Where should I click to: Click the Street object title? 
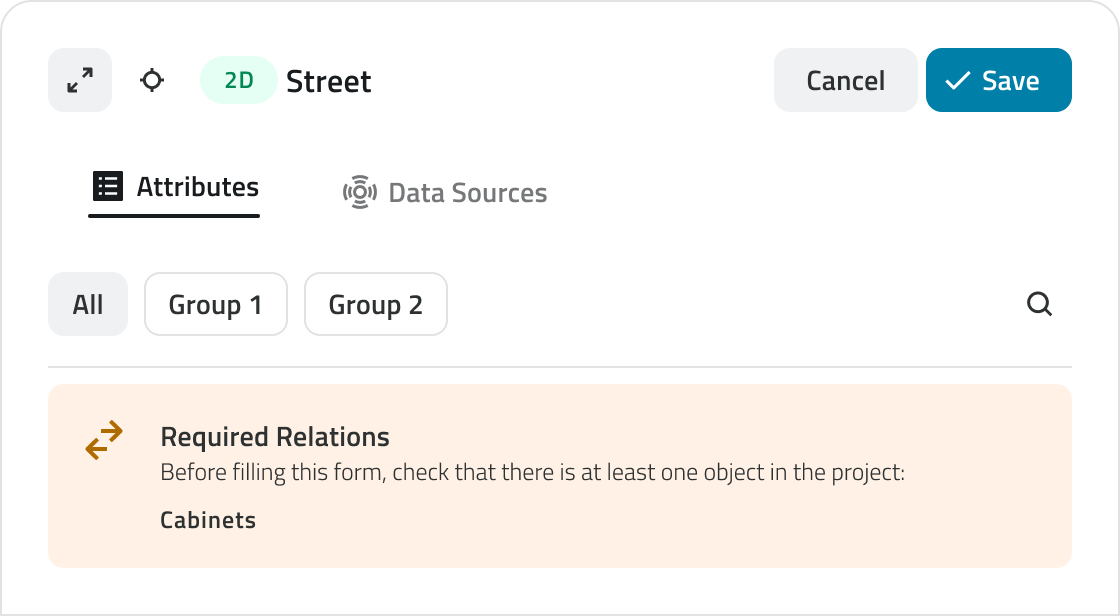[x=329, y=81]
